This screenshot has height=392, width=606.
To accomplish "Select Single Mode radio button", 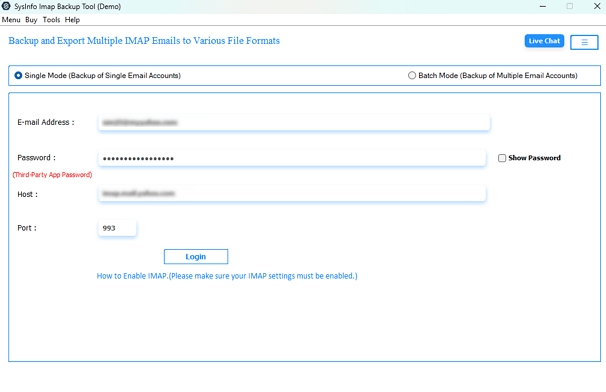I will 18,75.
